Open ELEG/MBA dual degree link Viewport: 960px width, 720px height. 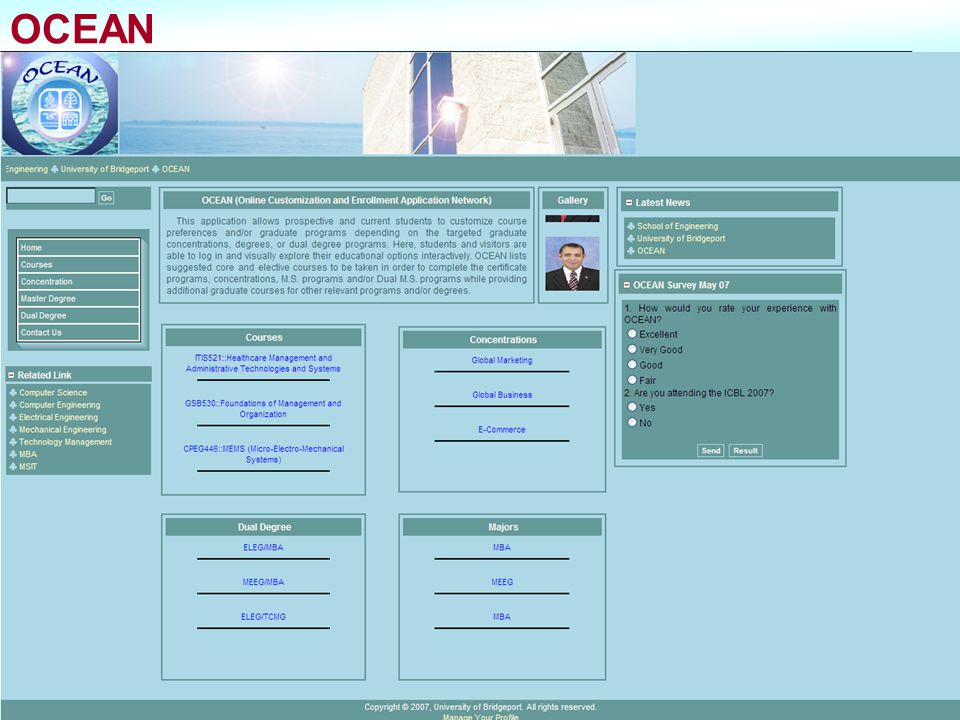click(263, 547)
